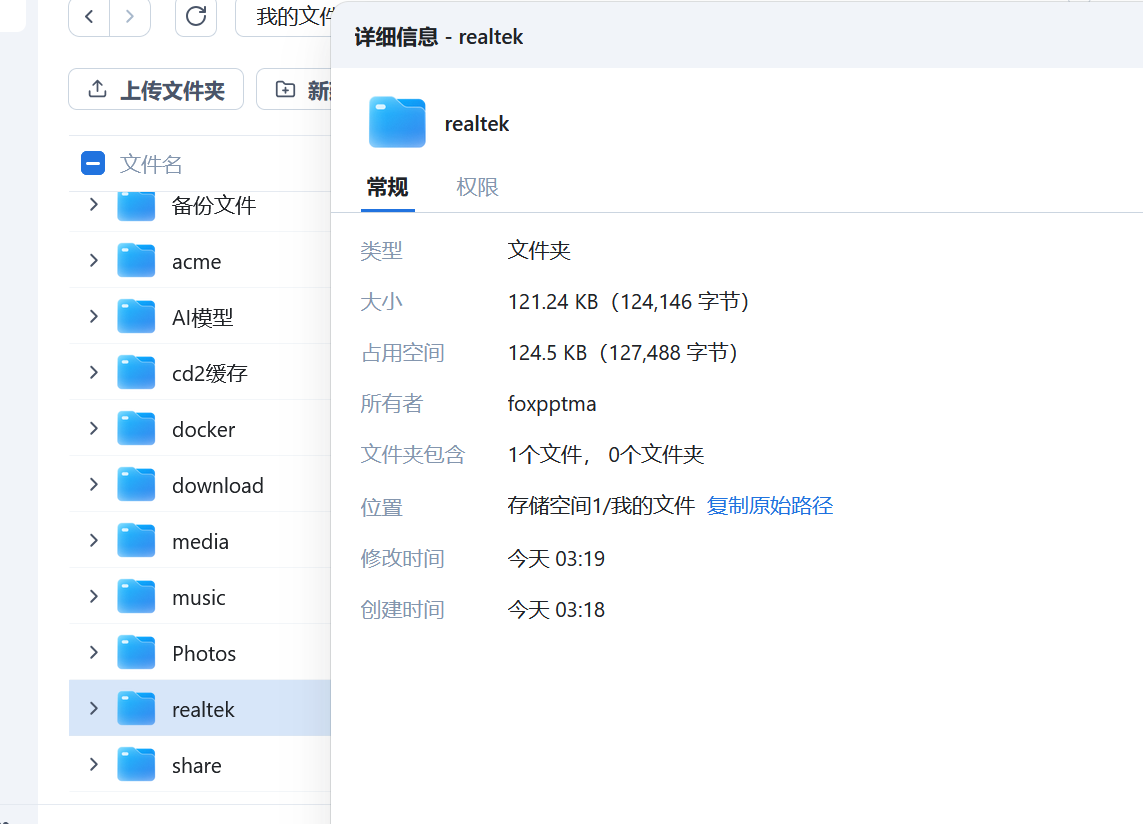Expand the media folder

[x=93, y=540]
